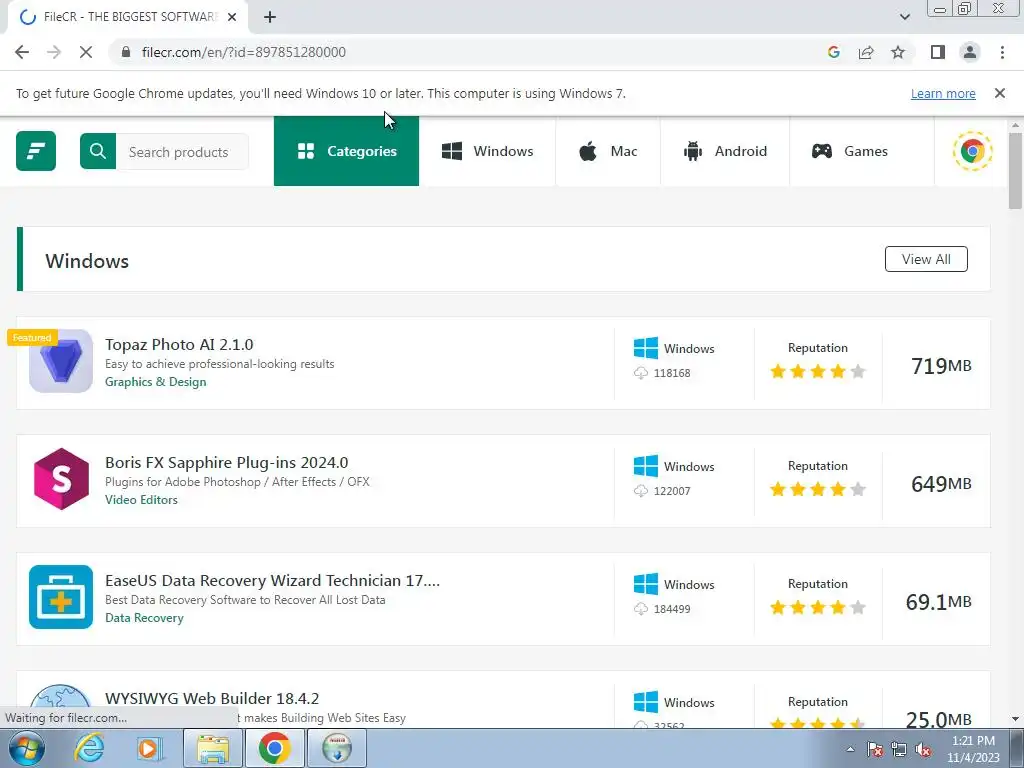Click the 69.1MB size label
Image resolution: width=1024 pixels, height=768 pixels.
coord(938,601)
